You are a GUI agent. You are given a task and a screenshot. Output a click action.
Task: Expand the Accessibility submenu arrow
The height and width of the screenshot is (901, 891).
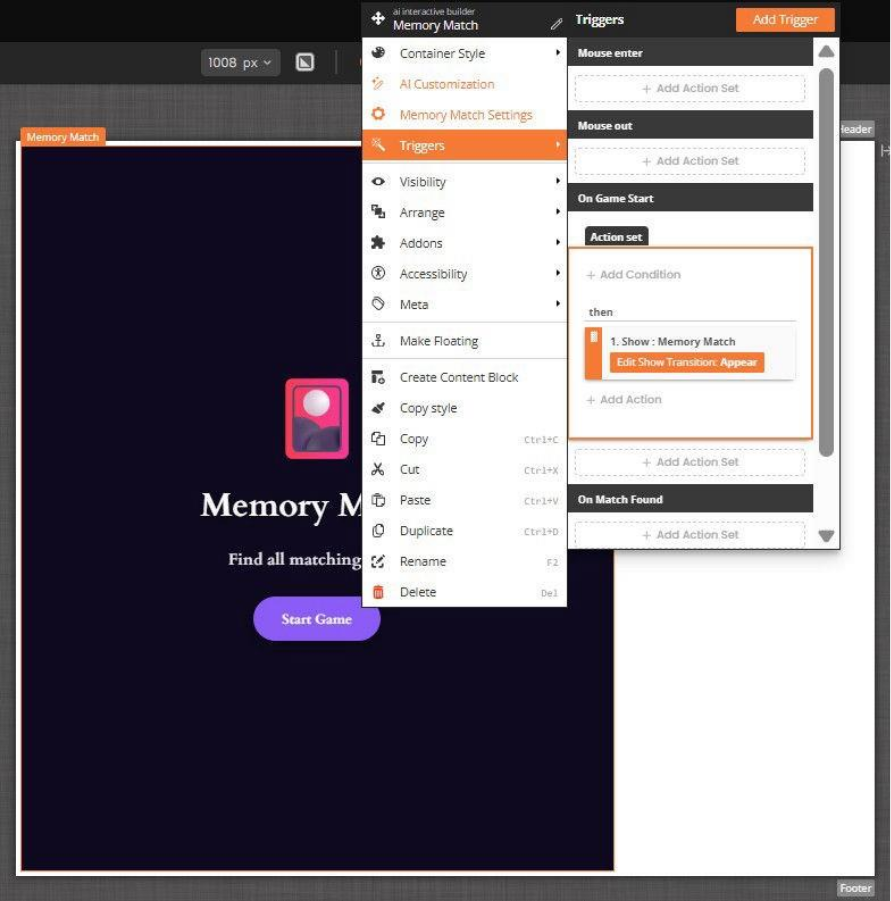(558, 274)
